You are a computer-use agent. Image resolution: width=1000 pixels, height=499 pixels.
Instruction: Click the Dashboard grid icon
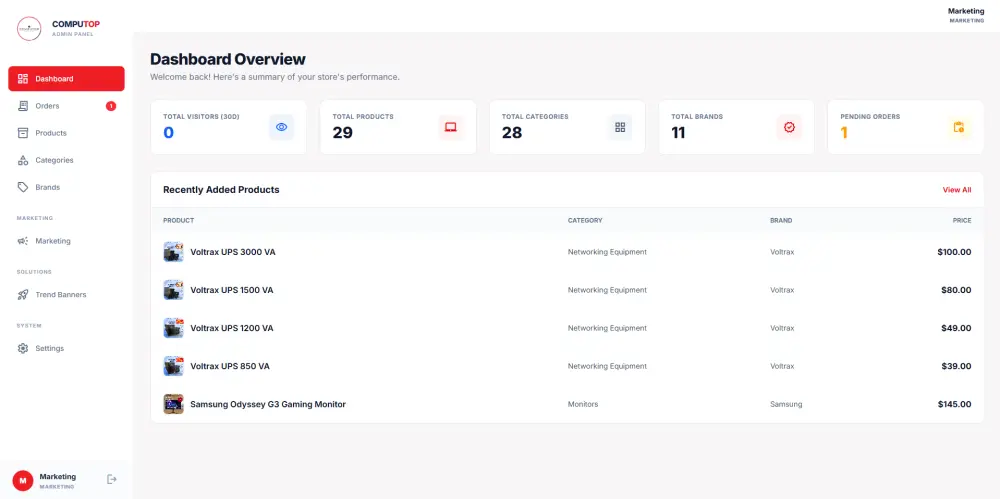pyautogui.click(x=23, y=78)
